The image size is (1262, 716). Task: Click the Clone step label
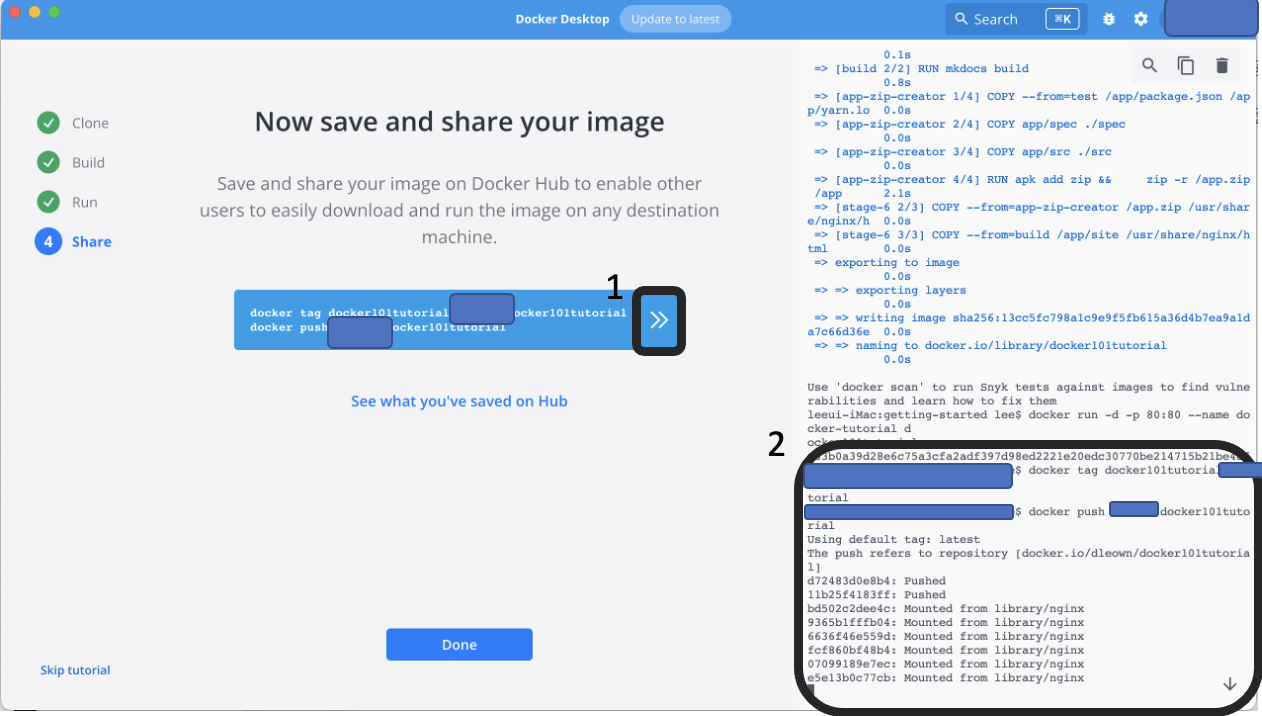coord(90,123)
